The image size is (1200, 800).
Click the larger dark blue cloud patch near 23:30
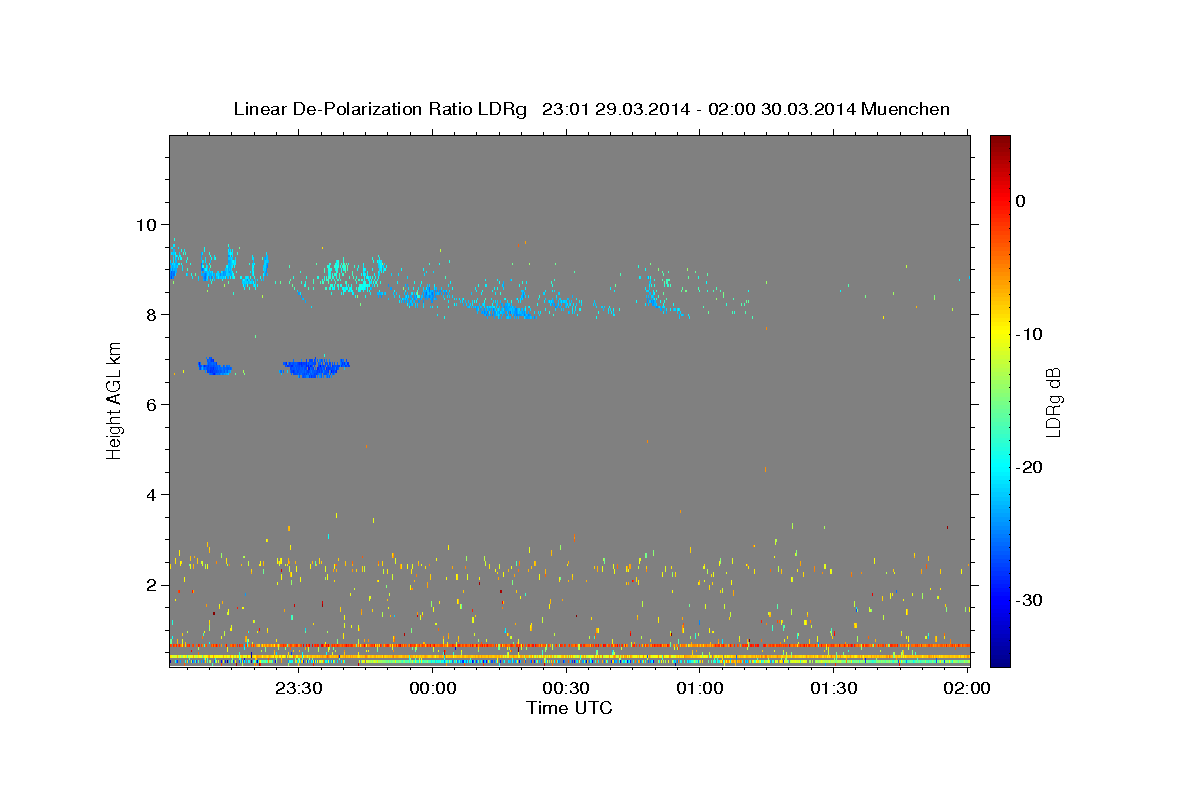pos(316,367)
